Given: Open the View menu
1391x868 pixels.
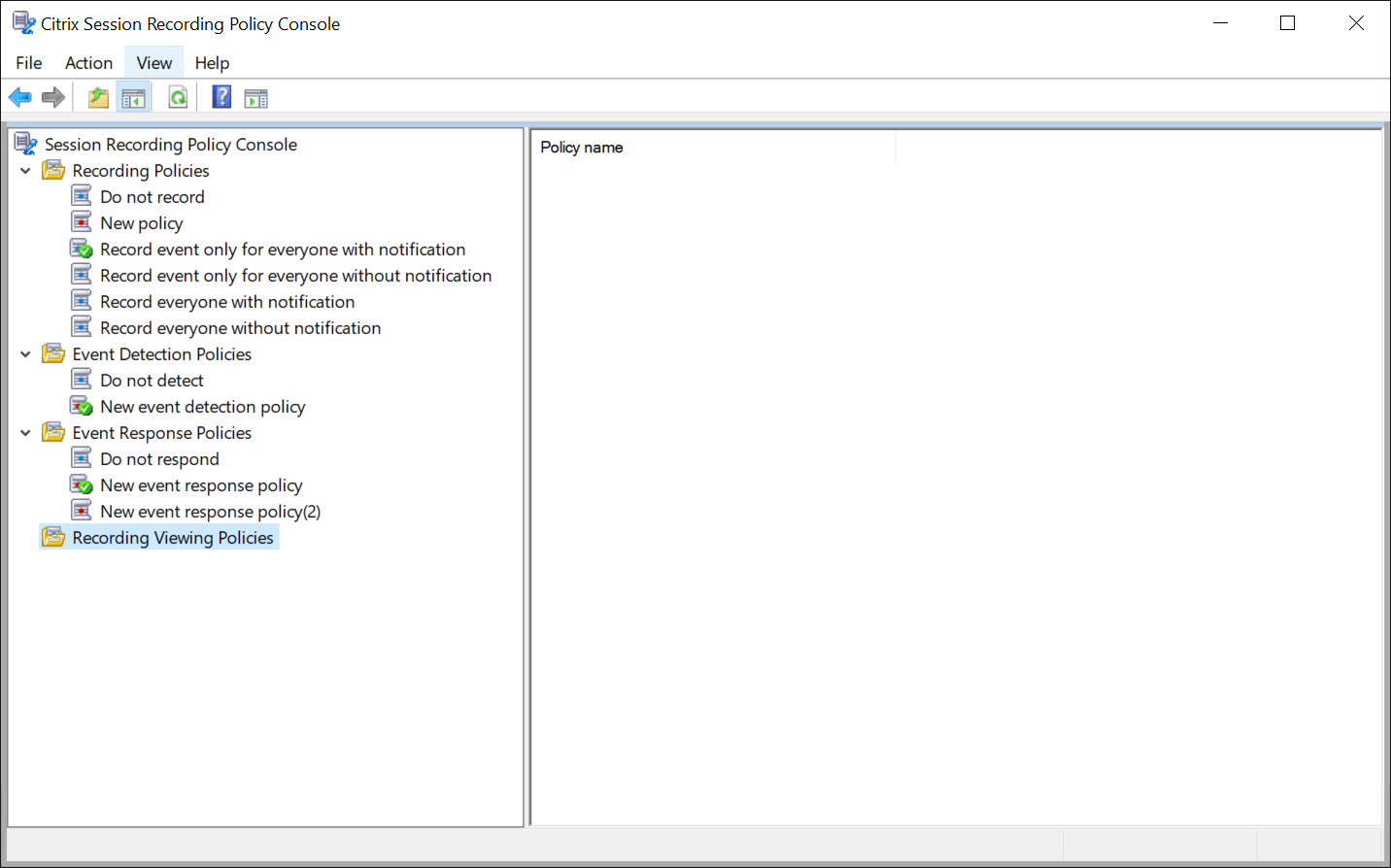Looking at the screenshot, I should click(153, 62).
